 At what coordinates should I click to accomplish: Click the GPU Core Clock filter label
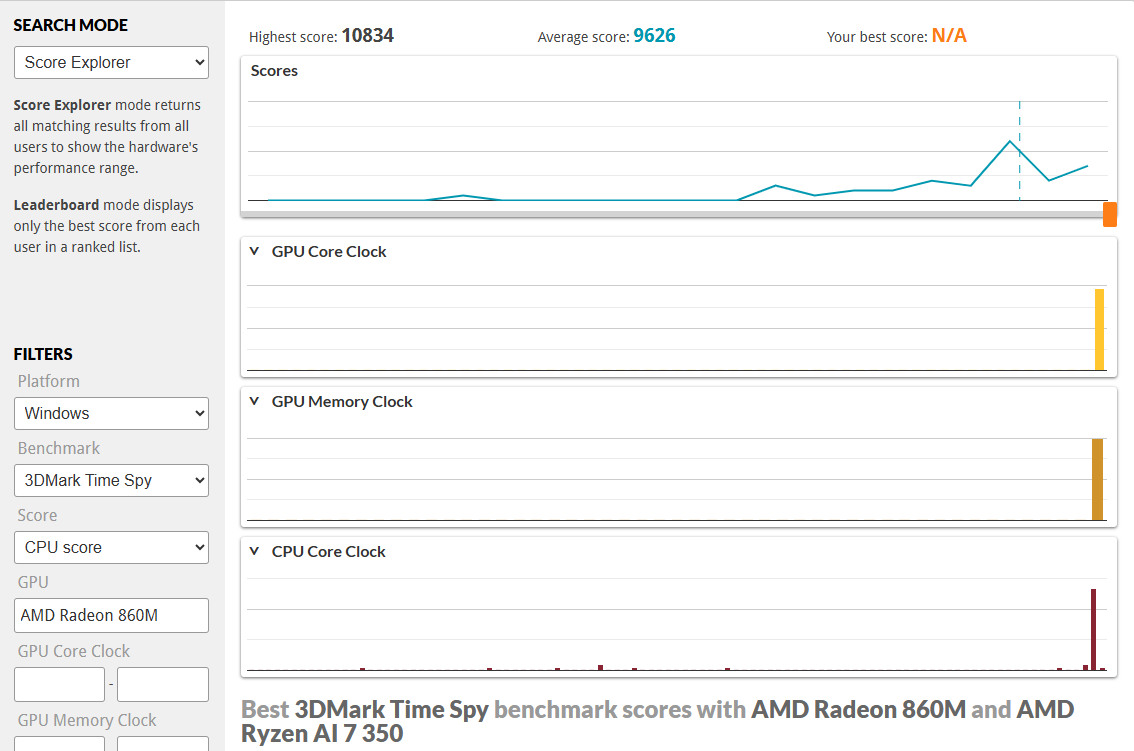point(74,651)
